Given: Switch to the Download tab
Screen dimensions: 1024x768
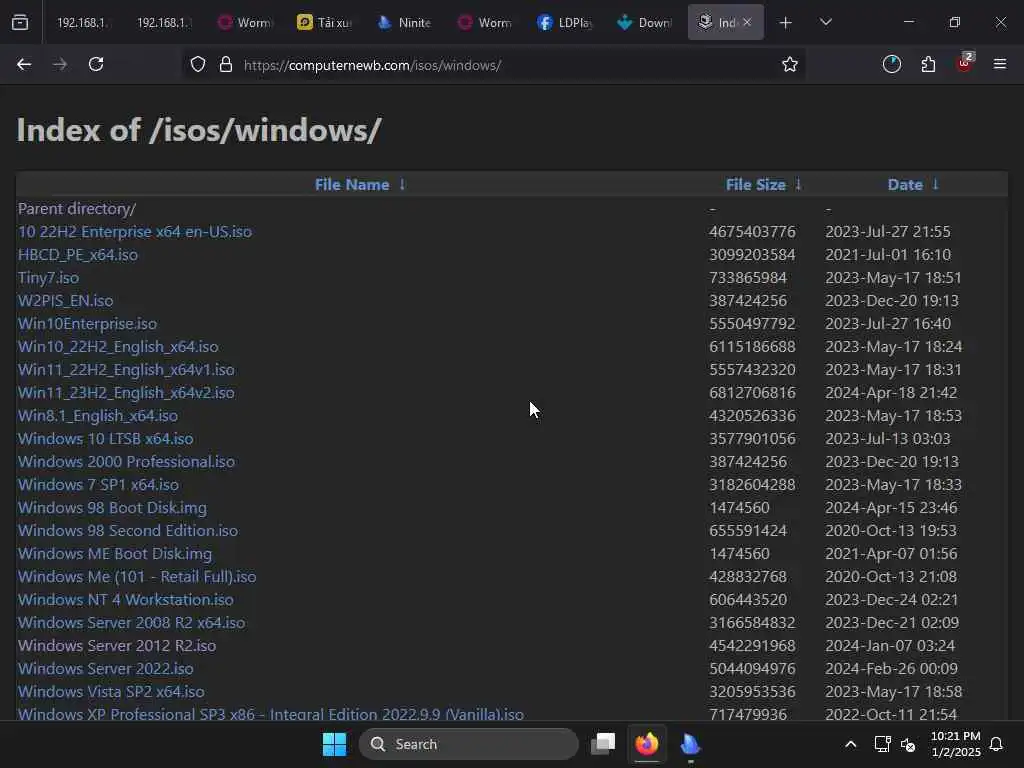Looking at the screenshot, I should [645, 23].
